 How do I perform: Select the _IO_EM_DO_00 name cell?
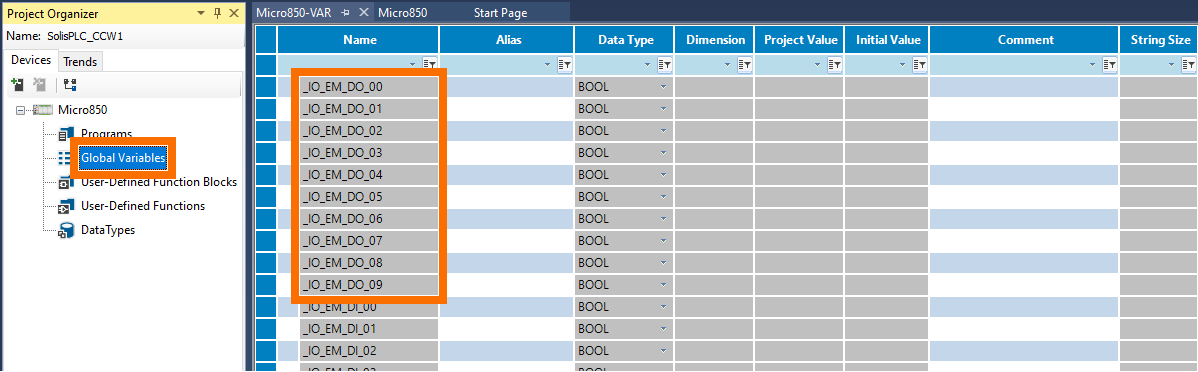tap(369, 86)
